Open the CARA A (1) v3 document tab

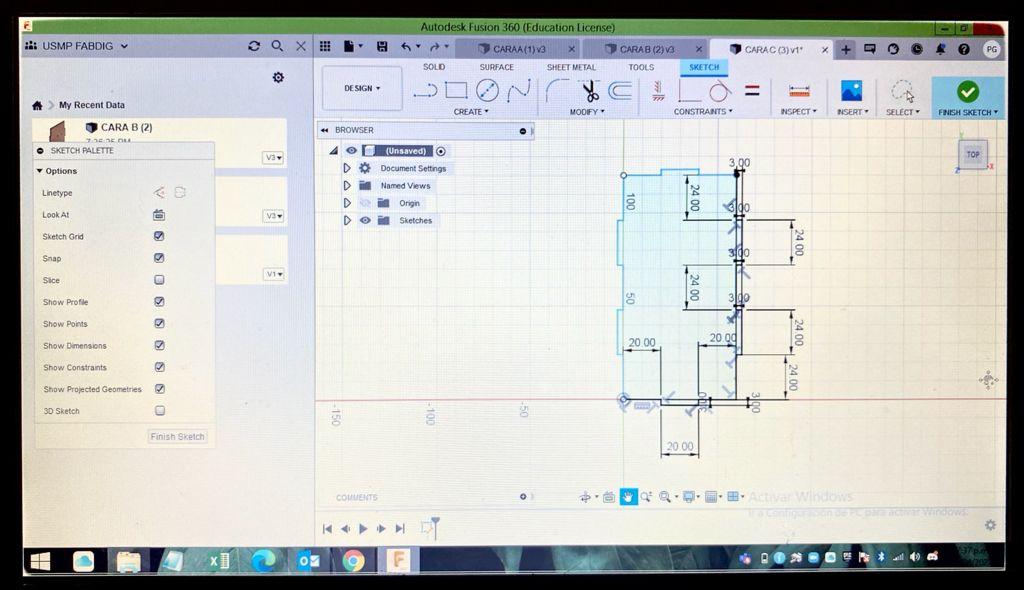(519, 49)
